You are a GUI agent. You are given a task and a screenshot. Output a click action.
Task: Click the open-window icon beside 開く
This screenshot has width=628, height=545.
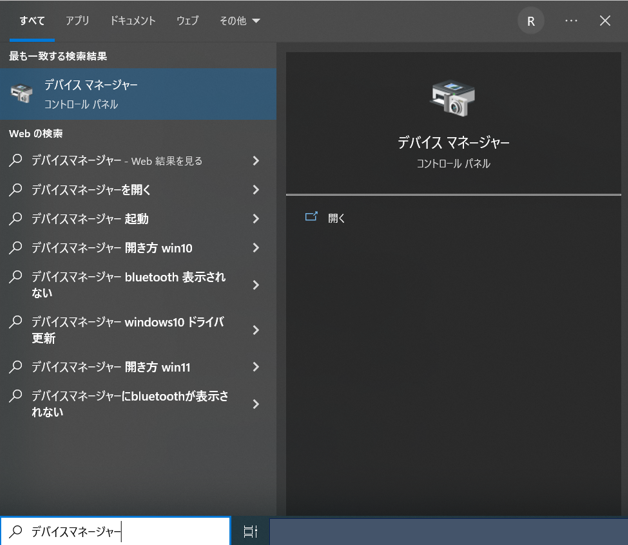pos(311,217)
